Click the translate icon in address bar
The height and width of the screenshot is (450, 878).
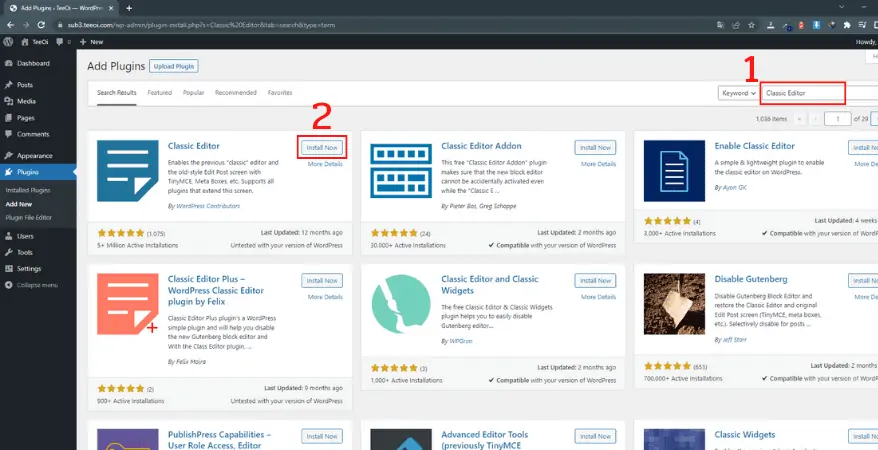pyautogui.click(x=721, y=25)
